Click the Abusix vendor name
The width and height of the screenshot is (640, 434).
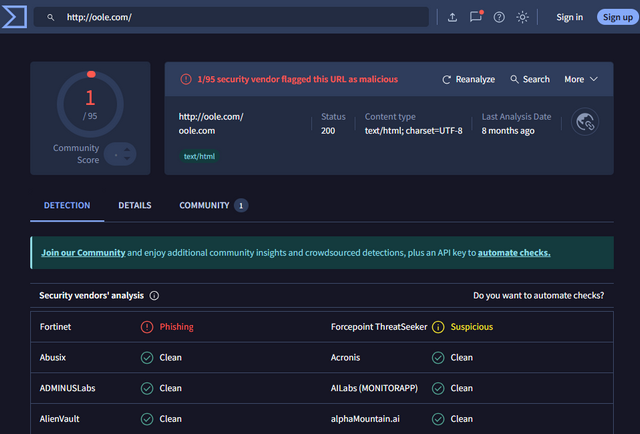(53, 358)
